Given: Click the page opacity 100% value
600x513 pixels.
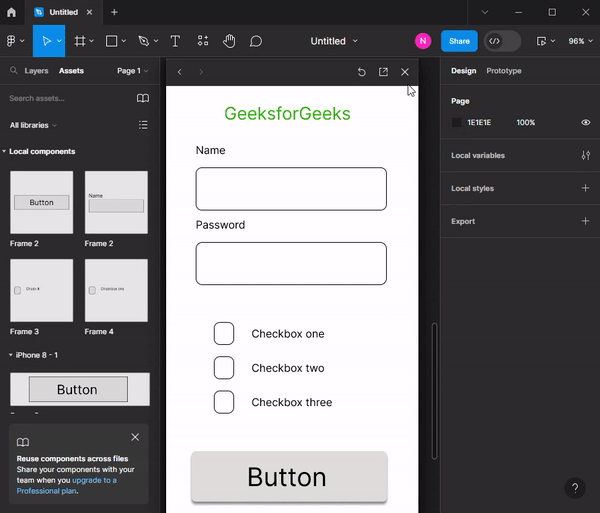Looking at the screenshot, I should pos(526,122).
